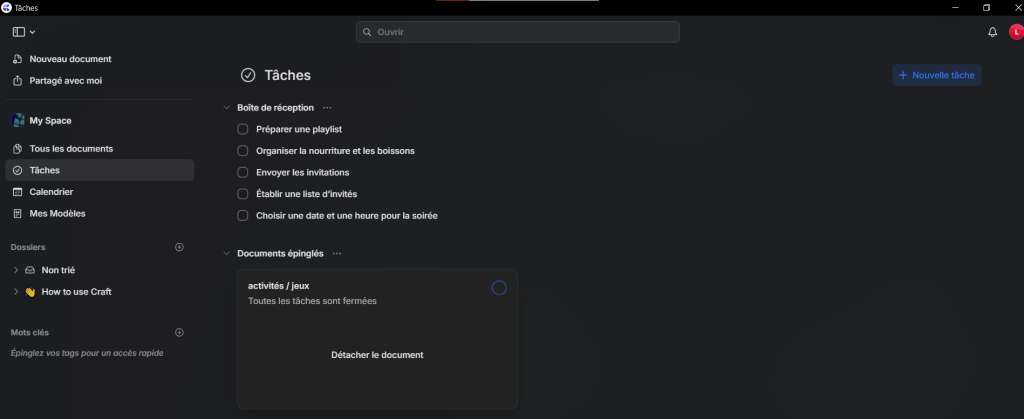Collapse the Documents épinglés section
The width and height of the screenshot is (1024, 419).
tap(227, 254)
